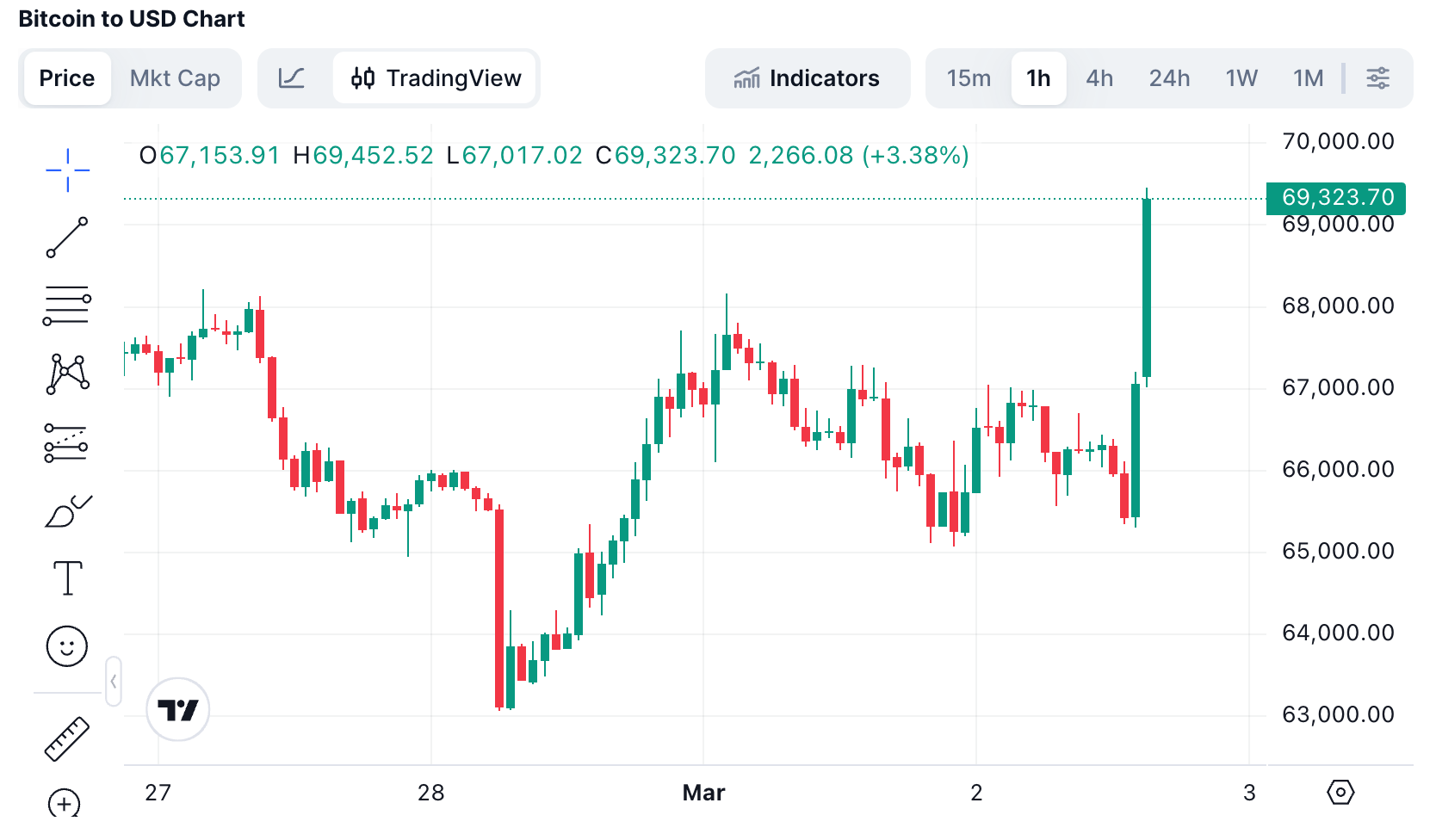Screen dimensions: 1436x840
Task: Select the TradingView chart mode
Action: tap(436, 78)
